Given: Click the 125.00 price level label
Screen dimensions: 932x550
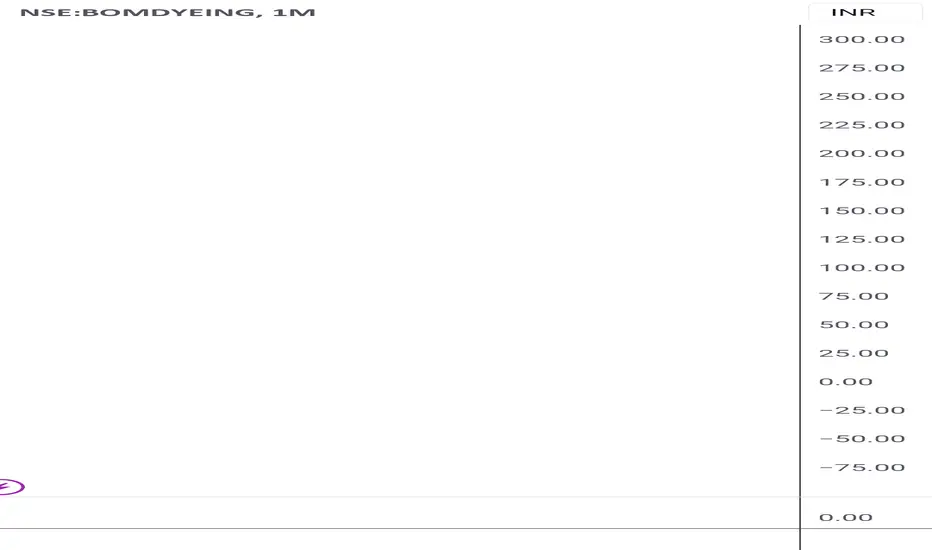Looking at the screenshot, I should tap(862, 239).
